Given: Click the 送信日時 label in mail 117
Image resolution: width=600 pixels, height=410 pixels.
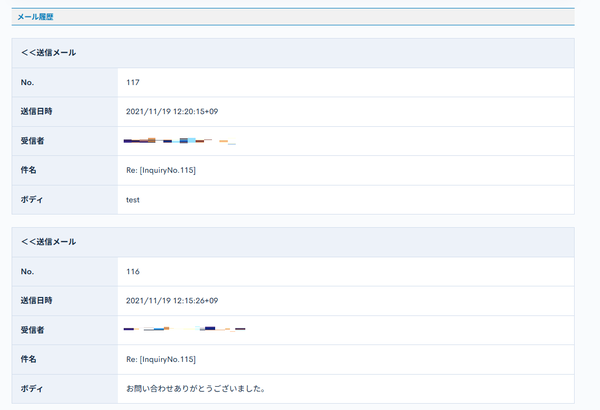Looking at the screenshot, I should [x=36, y=111].
